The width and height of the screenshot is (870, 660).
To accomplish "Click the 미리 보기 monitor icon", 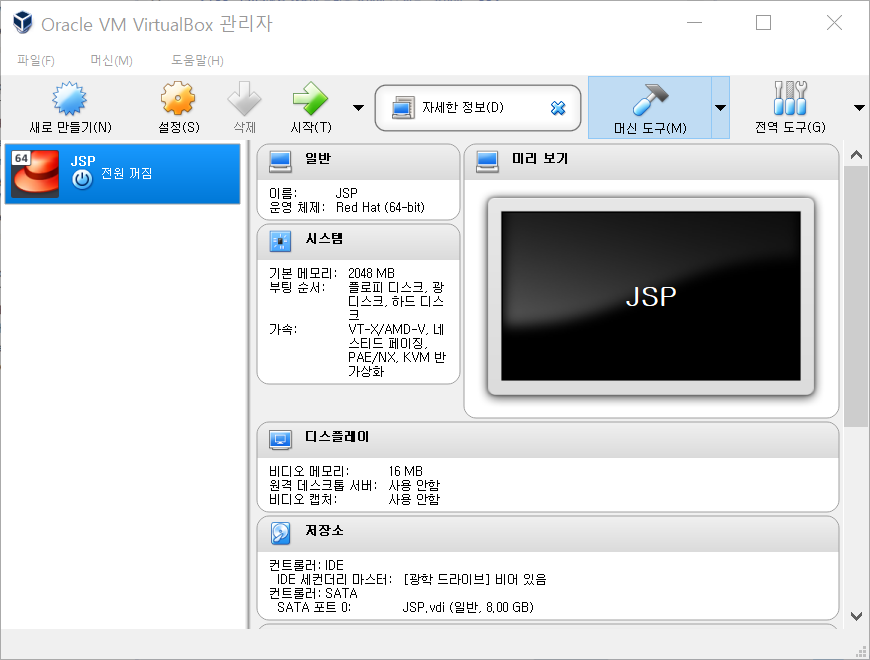I will 487,161.
